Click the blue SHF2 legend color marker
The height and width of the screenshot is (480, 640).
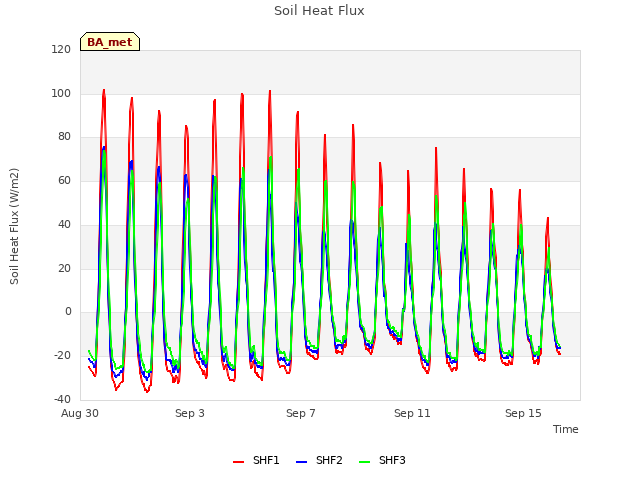(301, 462)
